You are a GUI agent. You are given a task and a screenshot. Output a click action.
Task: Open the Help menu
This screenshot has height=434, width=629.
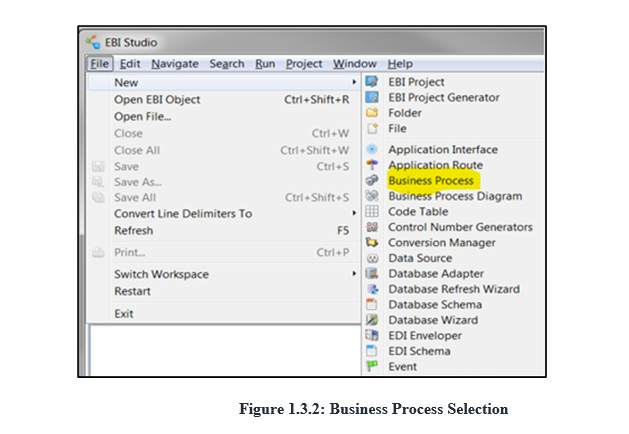(400, 63)
